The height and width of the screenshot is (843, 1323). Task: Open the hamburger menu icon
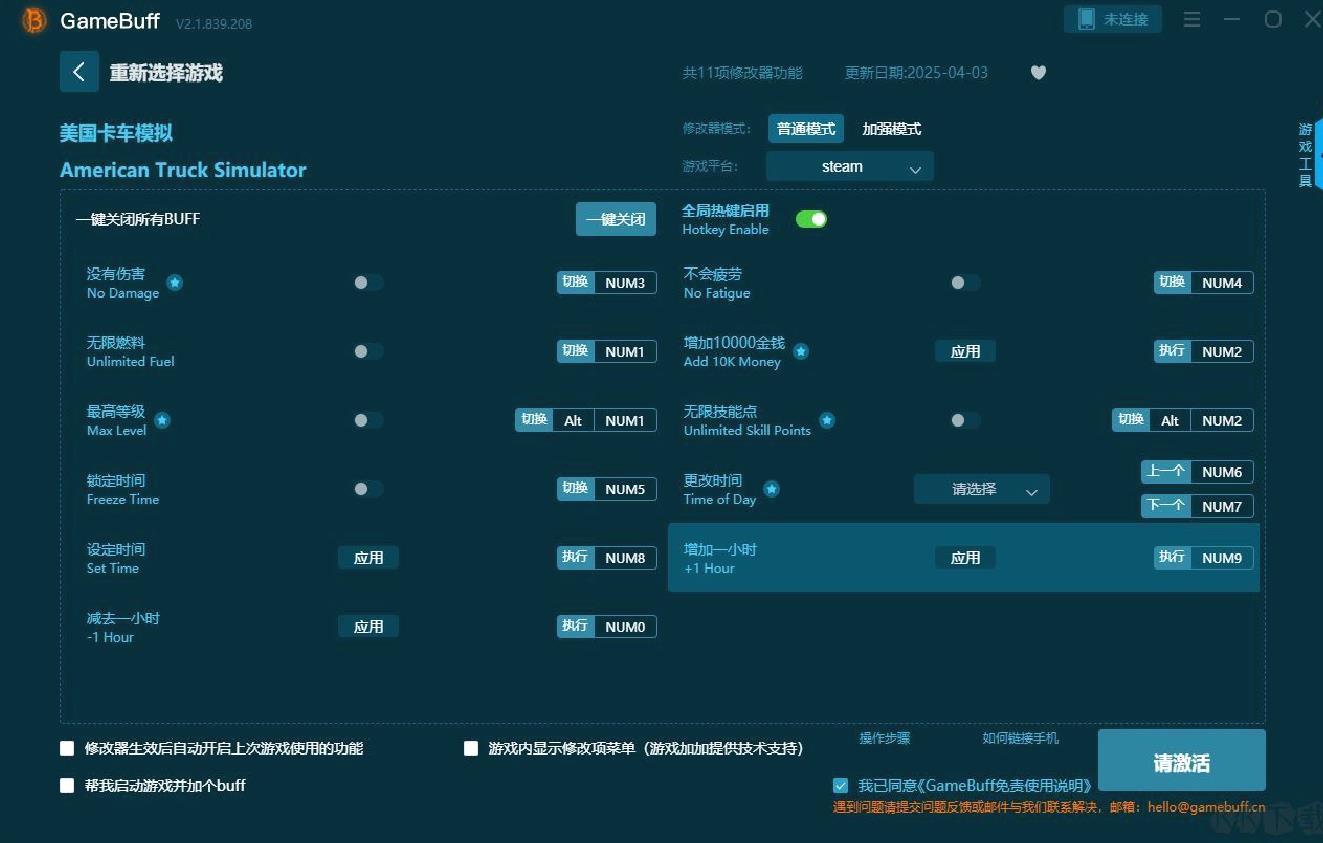[x=1192, y=19]
